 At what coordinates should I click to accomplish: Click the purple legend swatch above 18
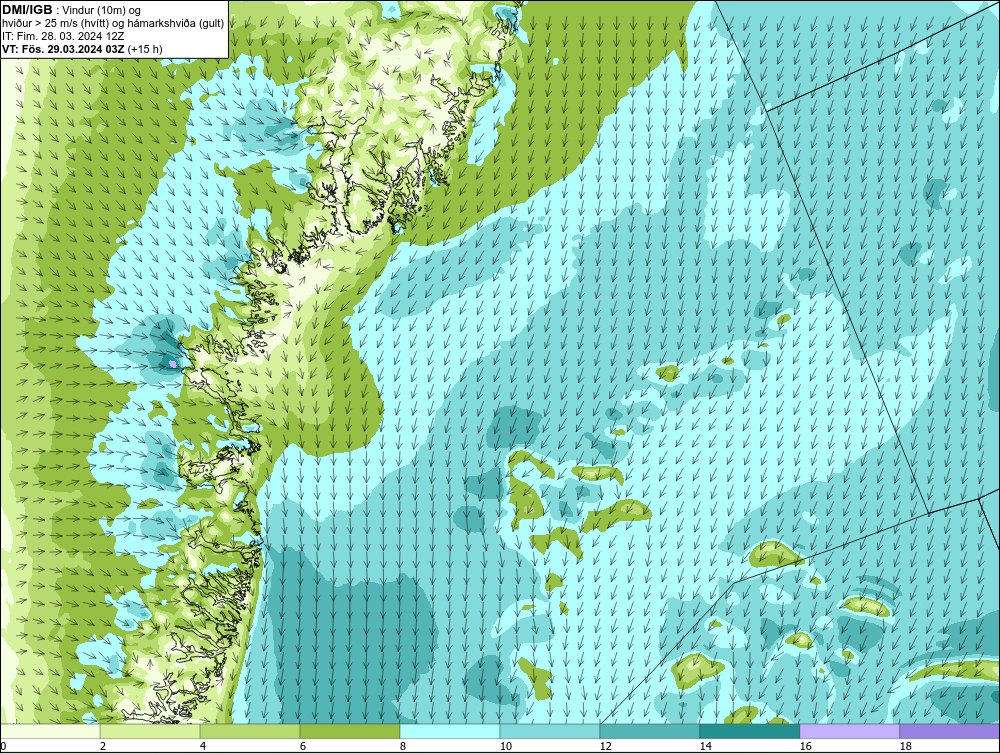pyautogui.click(x=949, y=731)
